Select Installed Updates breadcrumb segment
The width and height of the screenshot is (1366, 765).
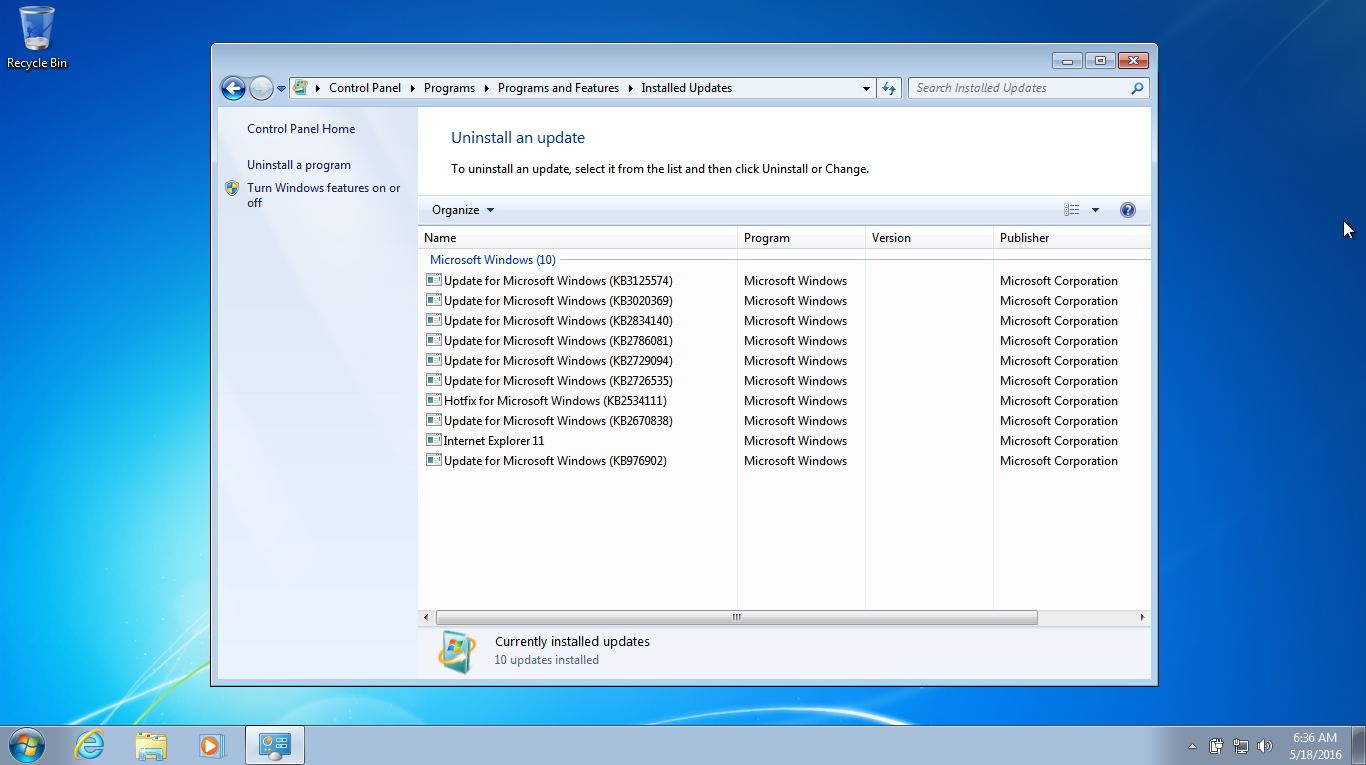(x=687, y=88)
